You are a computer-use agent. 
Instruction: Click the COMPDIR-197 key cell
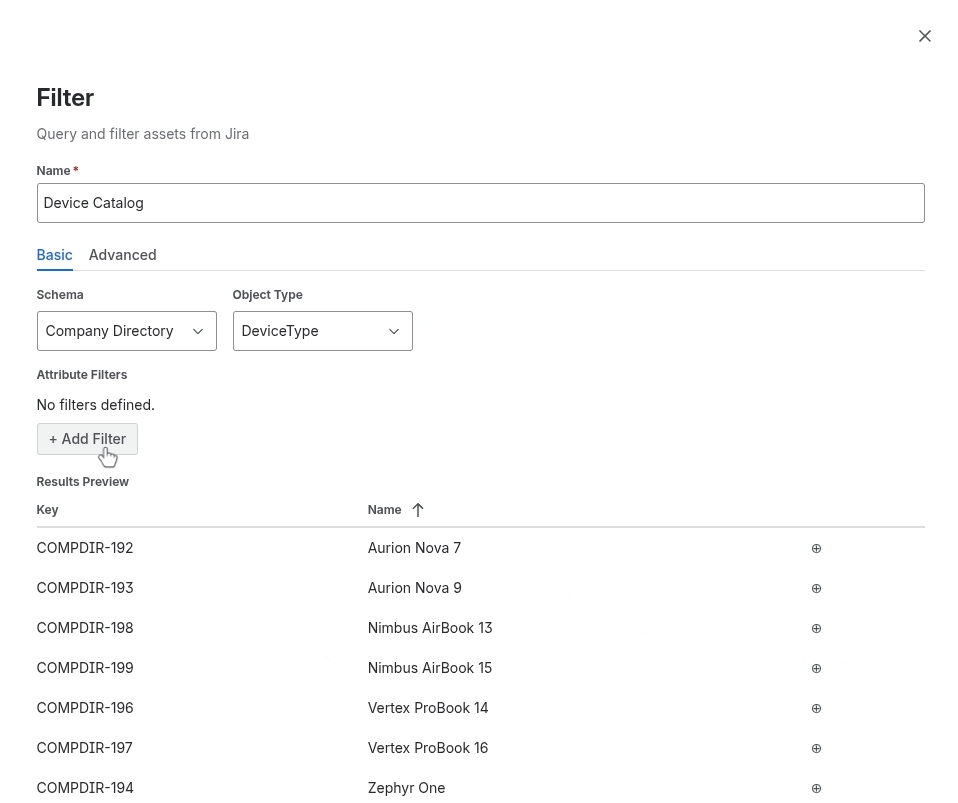(x=85, y=748)
